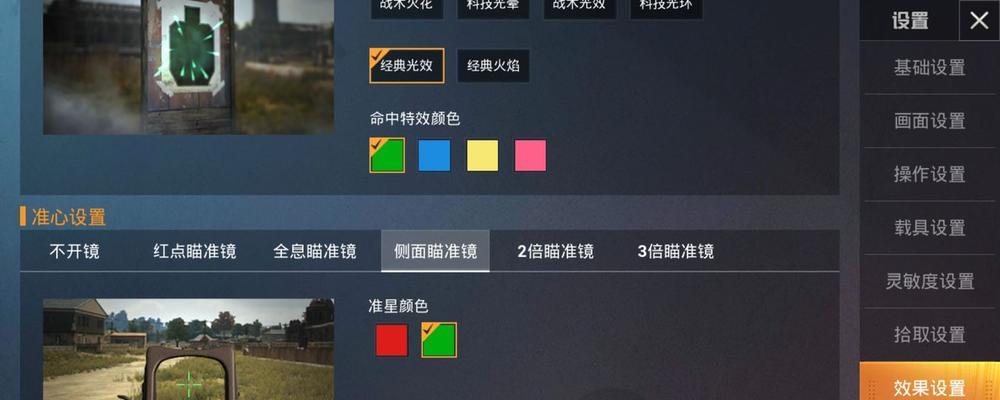Open the 全息瞄准镜 tab
Screen dimensions: 1000x400
click(x=314, y=251)
